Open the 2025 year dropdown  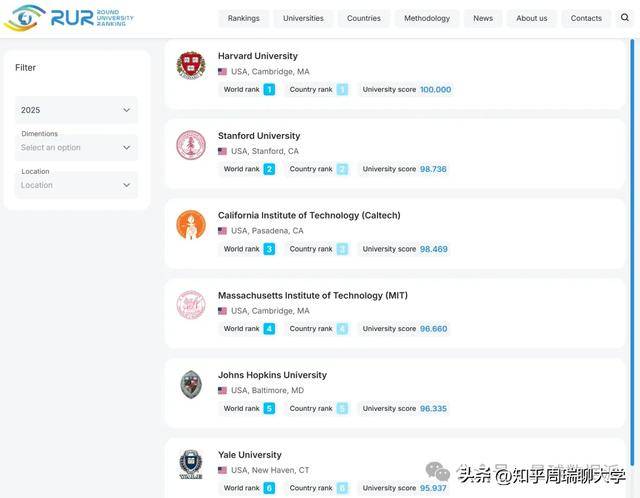coord(76,110)
